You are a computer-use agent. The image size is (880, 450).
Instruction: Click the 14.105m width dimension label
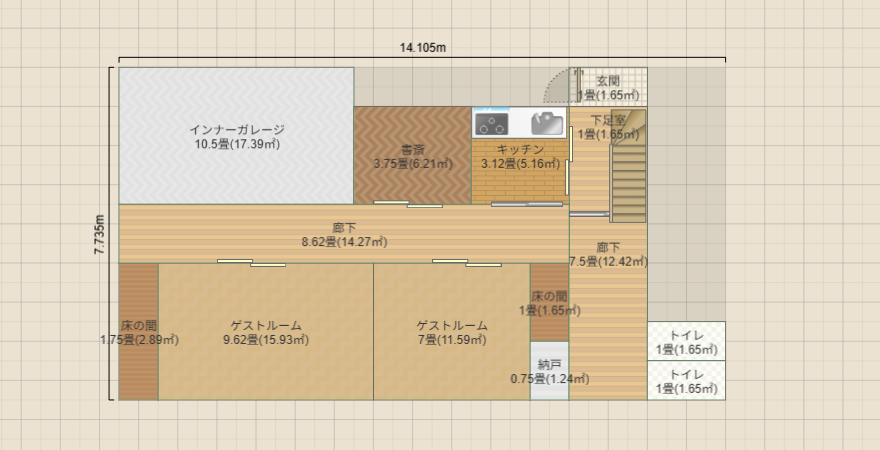423,48
